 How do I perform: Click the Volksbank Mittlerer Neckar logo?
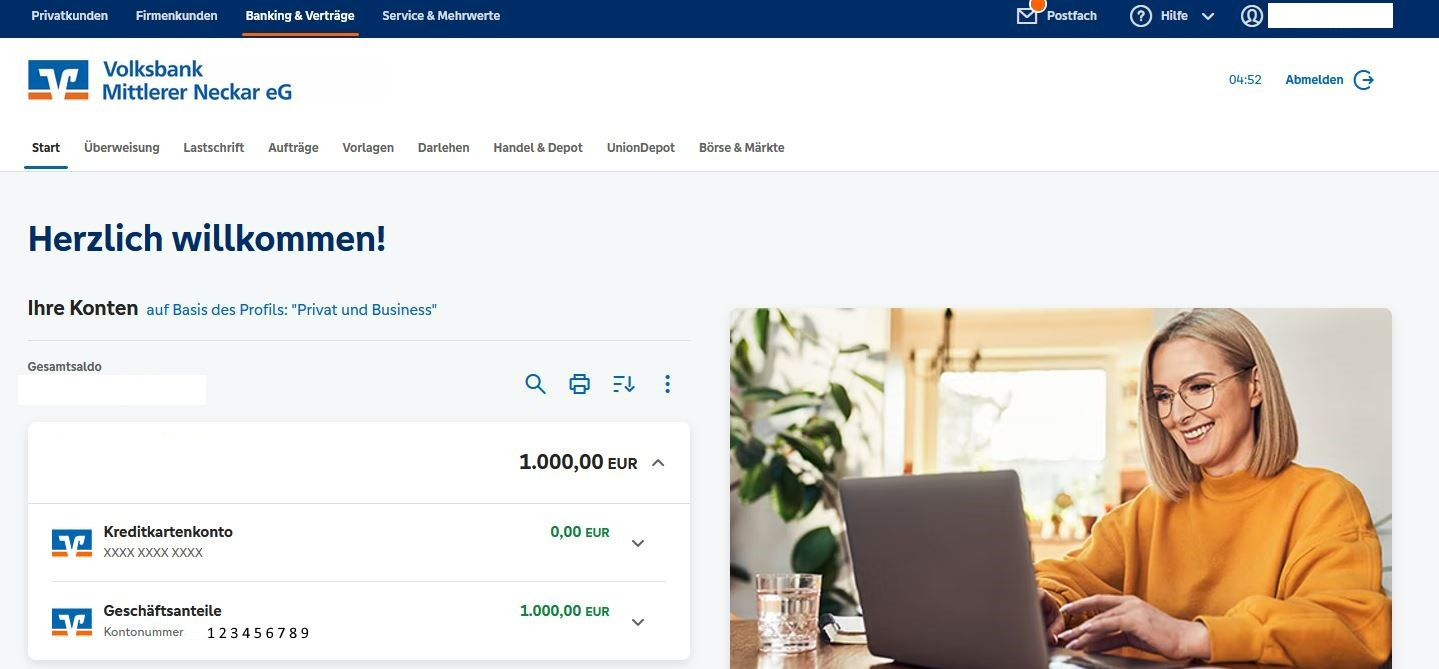[160, 80]
